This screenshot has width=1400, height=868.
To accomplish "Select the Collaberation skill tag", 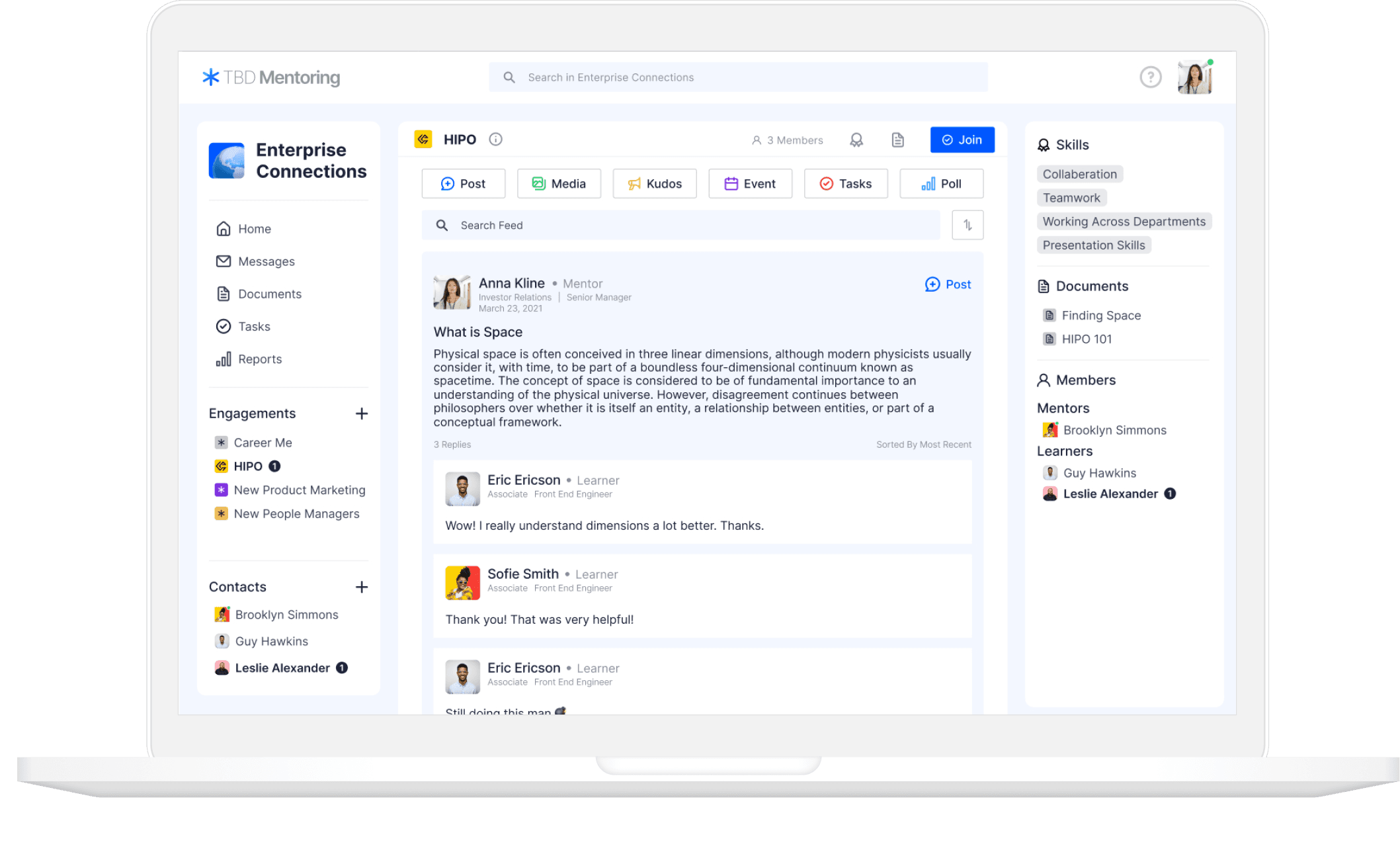I will (x=1080, y=174).
